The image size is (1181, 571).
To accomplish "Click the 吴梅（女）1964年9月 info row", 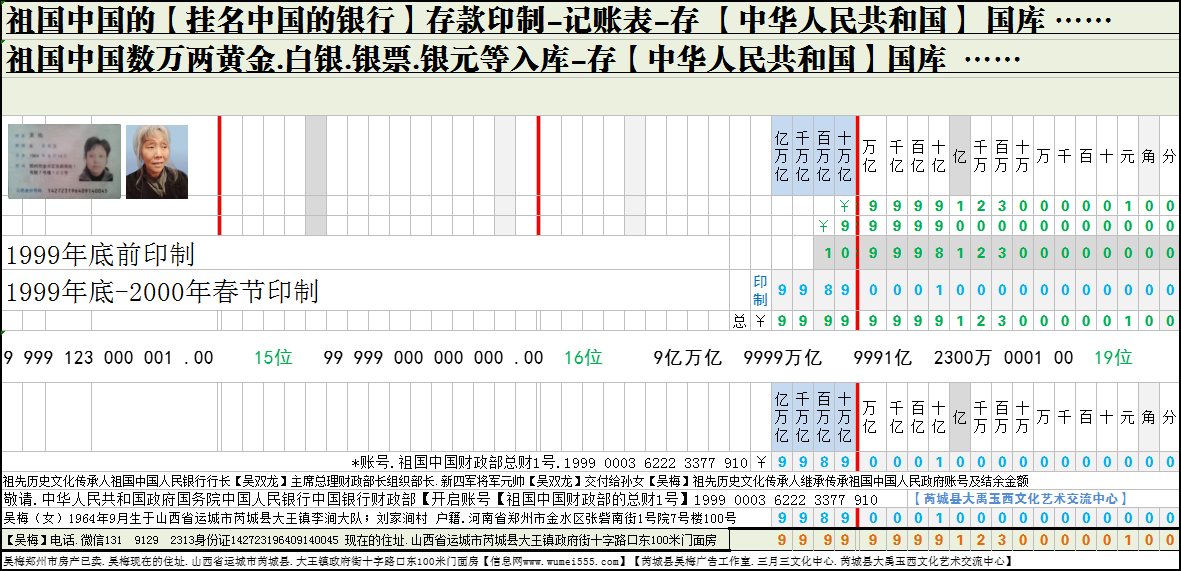I will click(370, 519).
